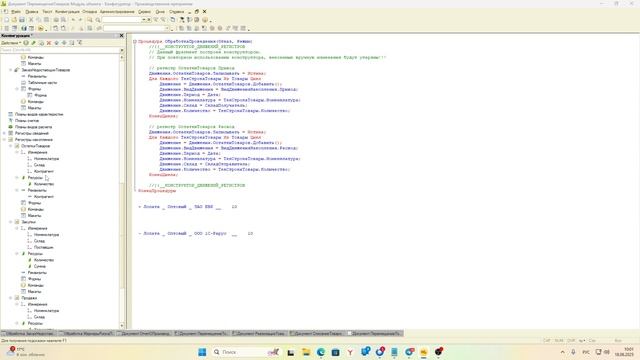This screenshot has width=640, height=360.
Task: Launch Microsoft Edge from the taskbar
Action: pyautogui.click(x=321, y=352)
